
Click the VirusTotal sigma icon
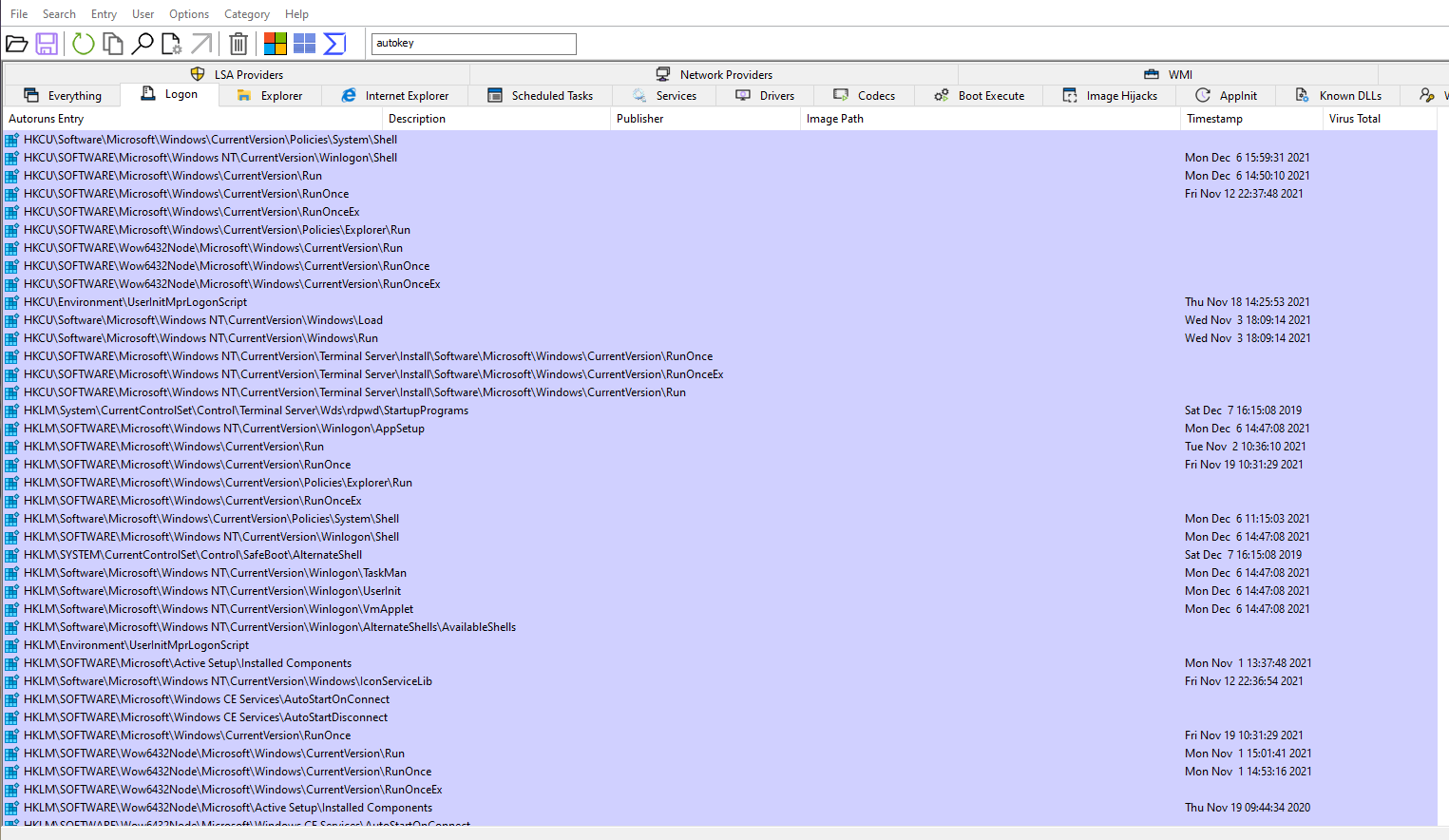coord(334,44)
